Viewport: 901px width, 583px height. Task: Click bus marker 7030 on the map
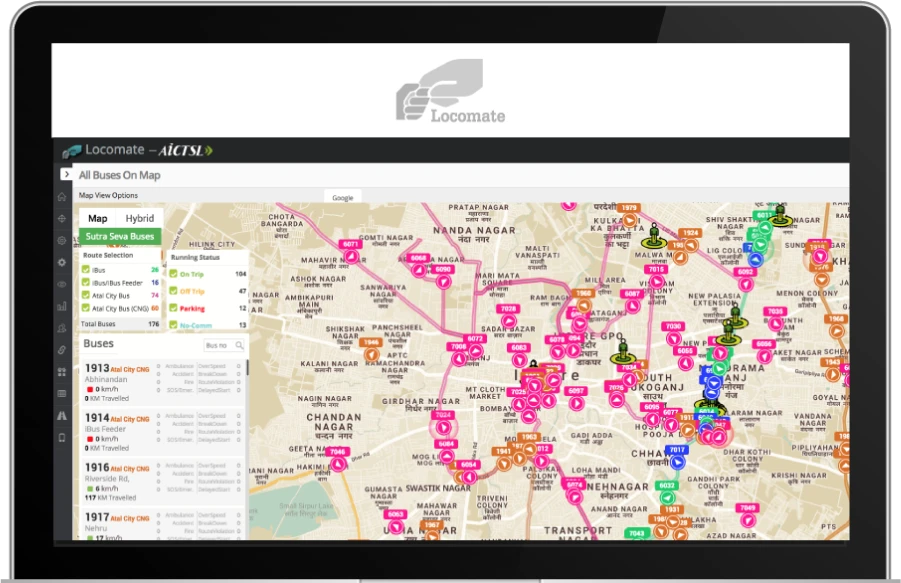(x=673, y=333)
